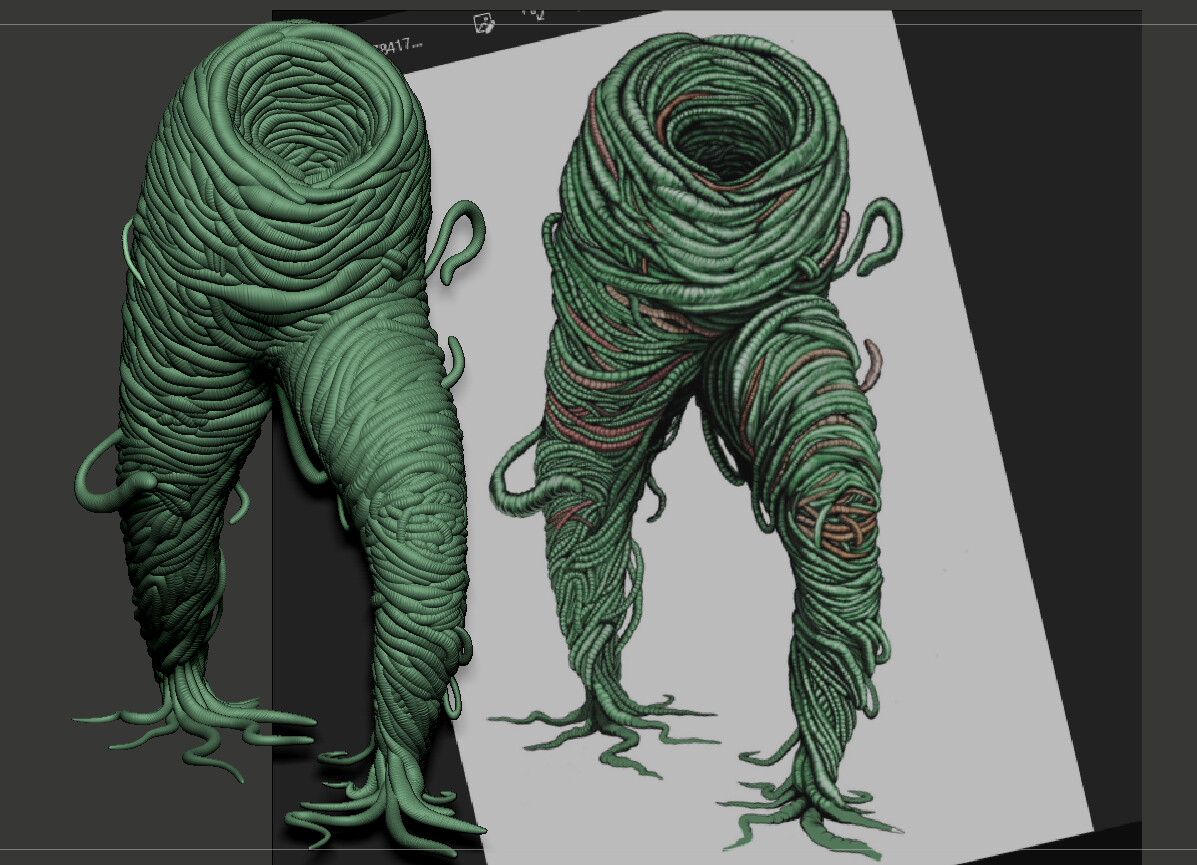Click the filename's trailing ellipsis text

(418, 45)
